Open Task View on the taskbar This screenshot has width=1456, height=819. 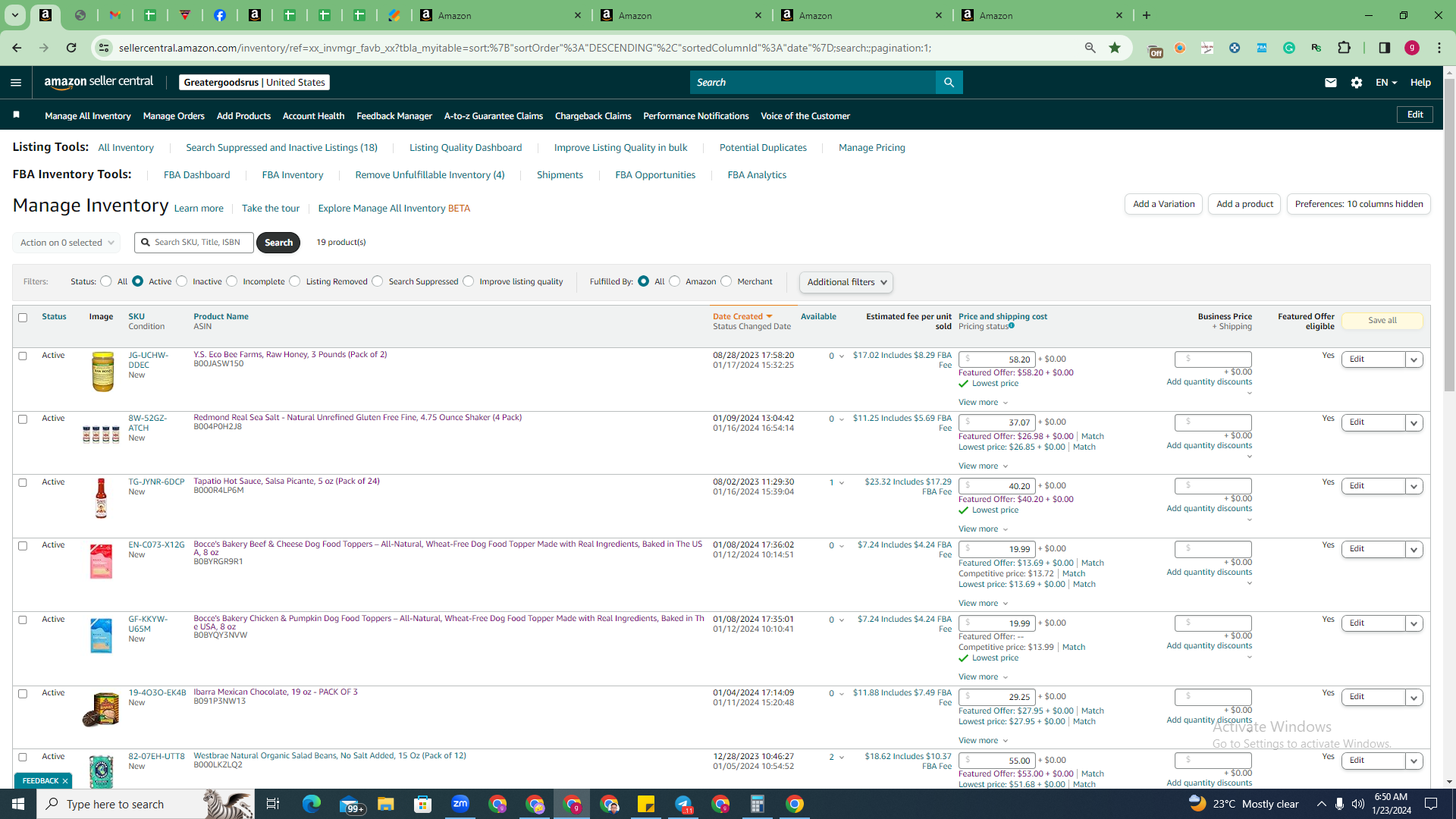273,804
